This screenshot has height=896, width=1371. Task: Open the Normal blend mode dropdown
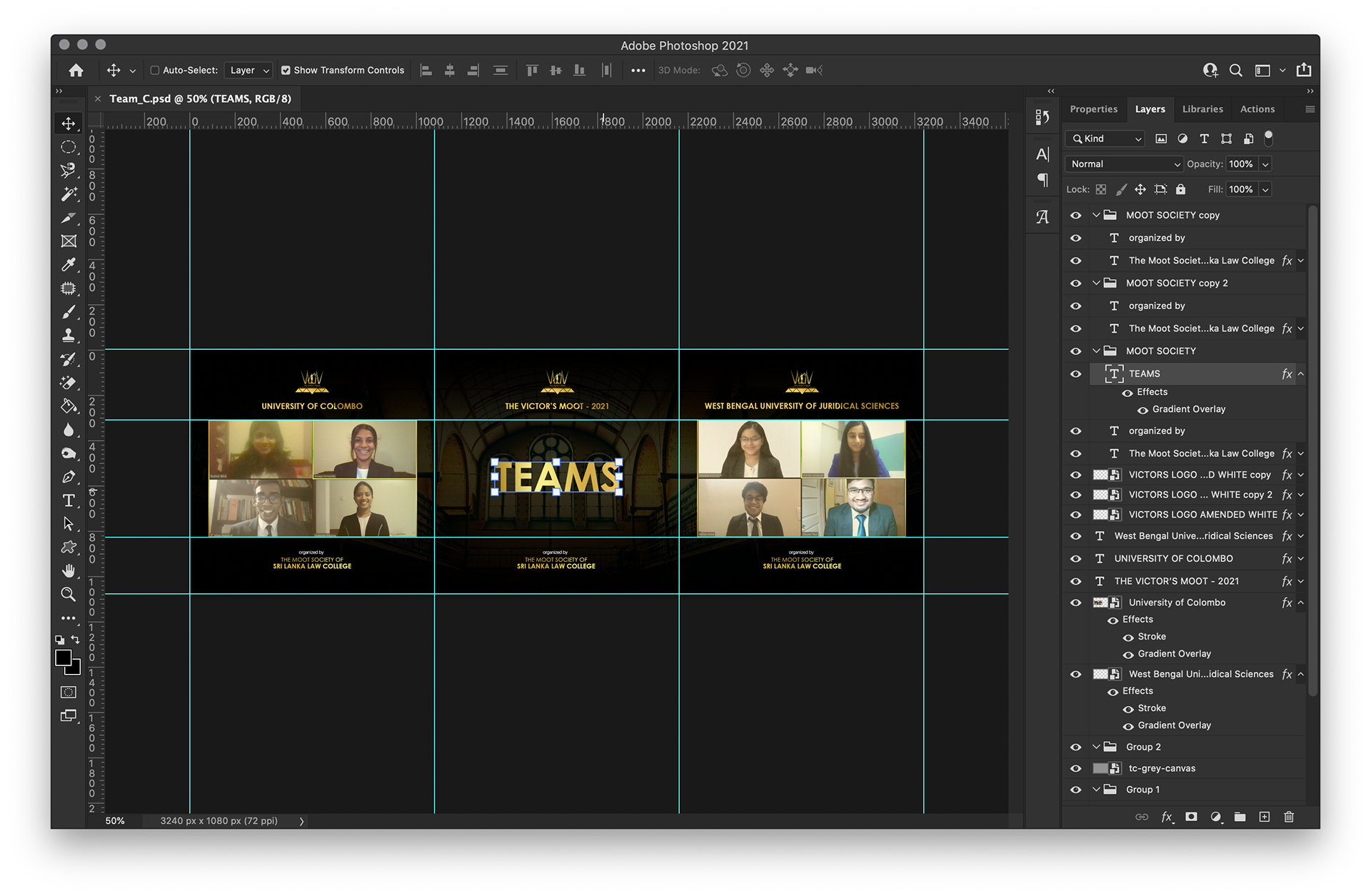1123,164
